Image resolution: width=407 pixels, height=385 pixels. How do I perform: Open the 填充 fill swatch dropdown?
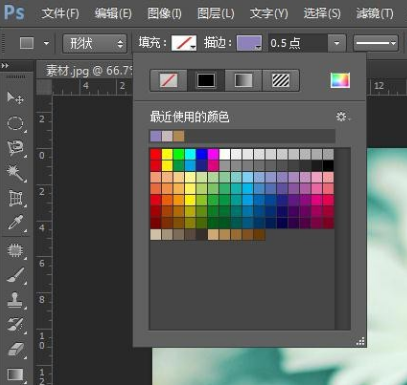point(184,43)
